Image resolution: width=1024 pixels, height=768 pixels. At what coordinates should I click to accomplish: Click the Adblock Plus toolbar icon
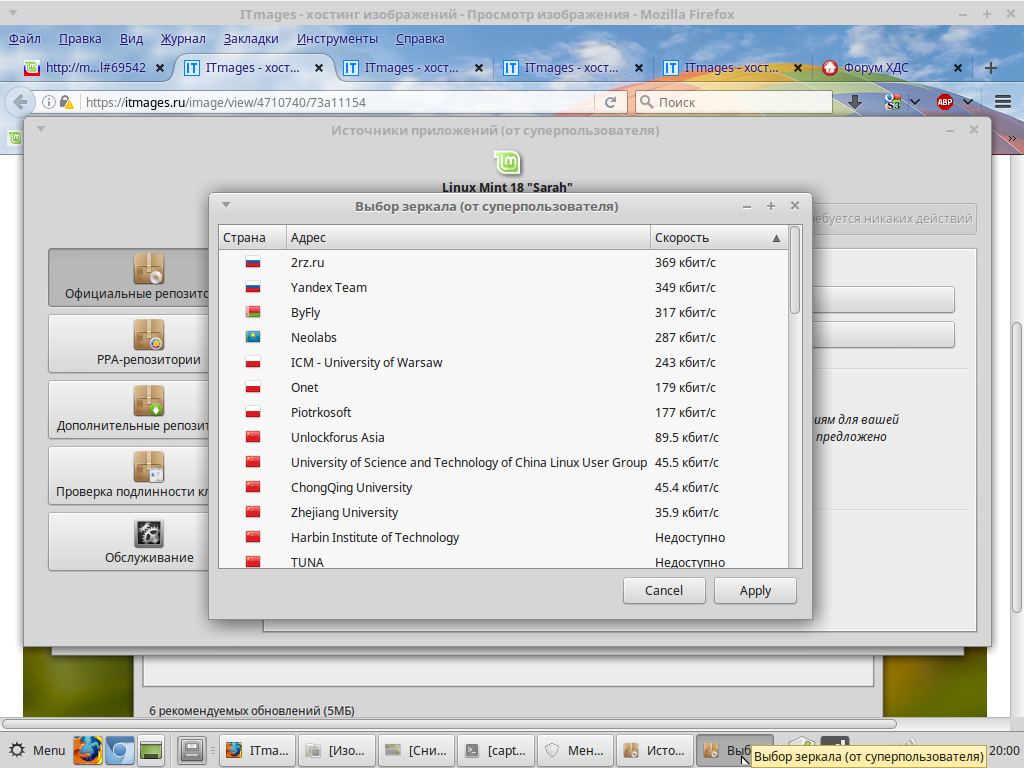click(x=945, y=102)
